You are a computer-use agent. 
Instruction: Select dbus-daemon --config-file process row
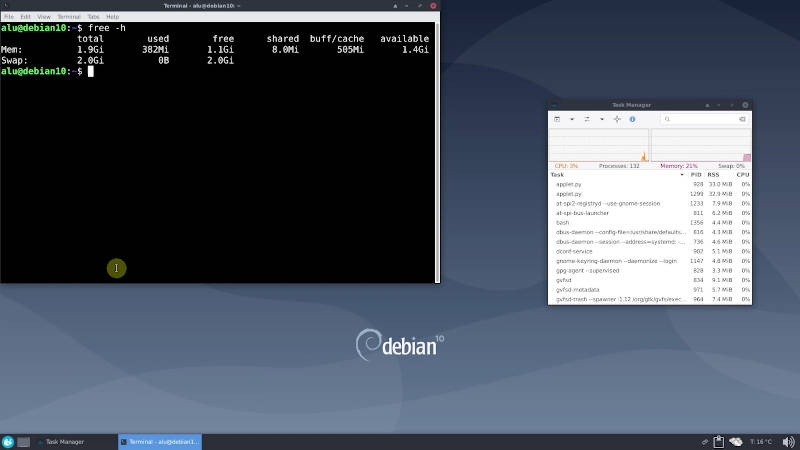[x=649, y=232]
